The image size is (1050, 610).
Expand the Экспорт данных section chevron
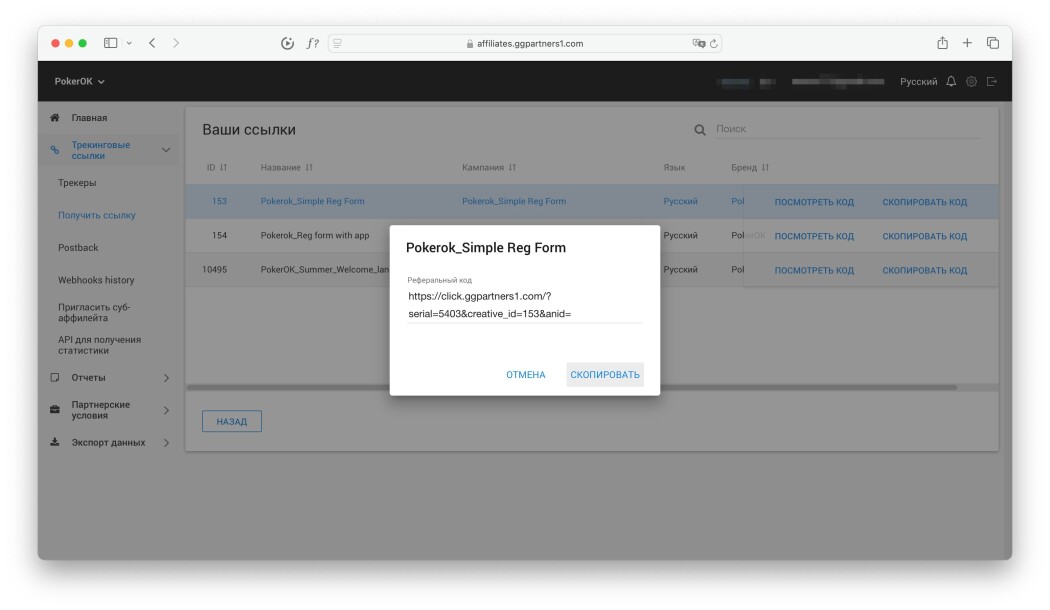pos(166,443)
